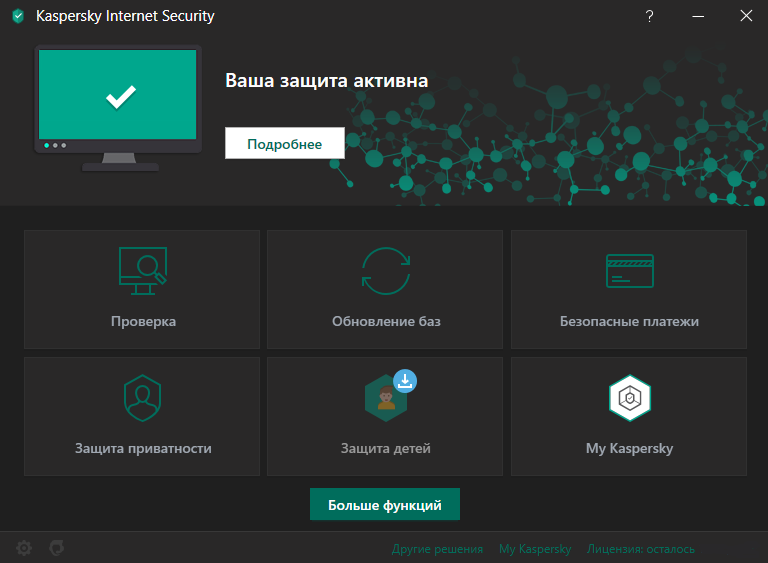Image resolution: width=768 pixels, height=563 pixels.
Task: Click the Больше функций button
Action: coord(385,504)
